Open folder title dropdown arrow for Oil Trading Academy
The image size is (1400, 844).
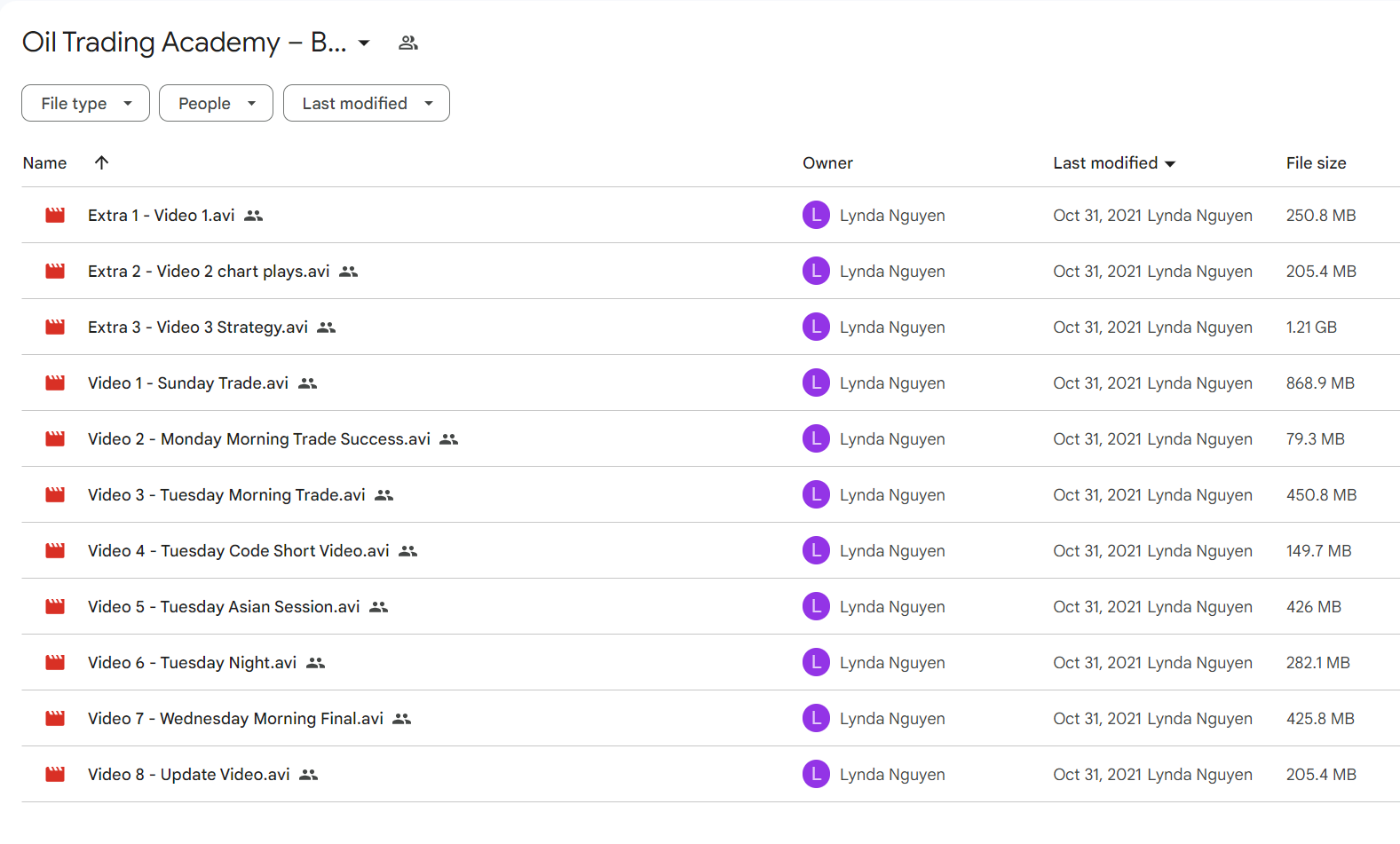[364, 43]
